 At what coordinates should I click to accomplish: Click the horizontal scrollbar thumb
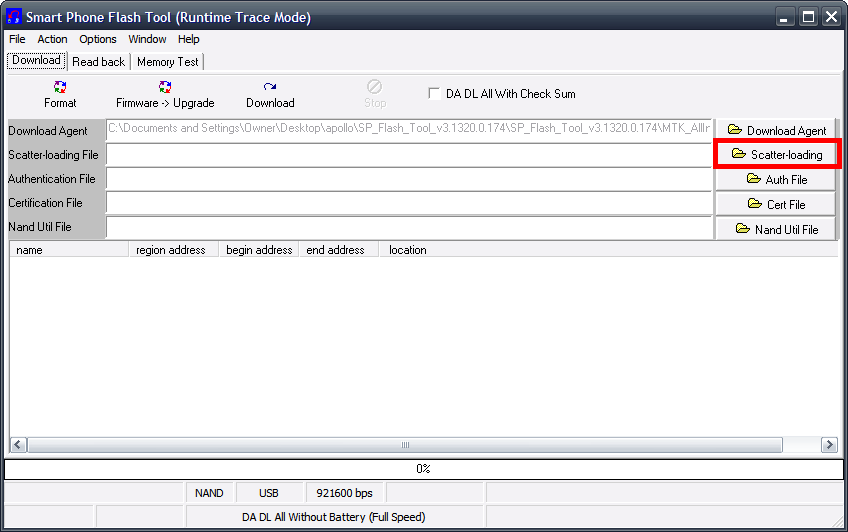pos(405,445)
